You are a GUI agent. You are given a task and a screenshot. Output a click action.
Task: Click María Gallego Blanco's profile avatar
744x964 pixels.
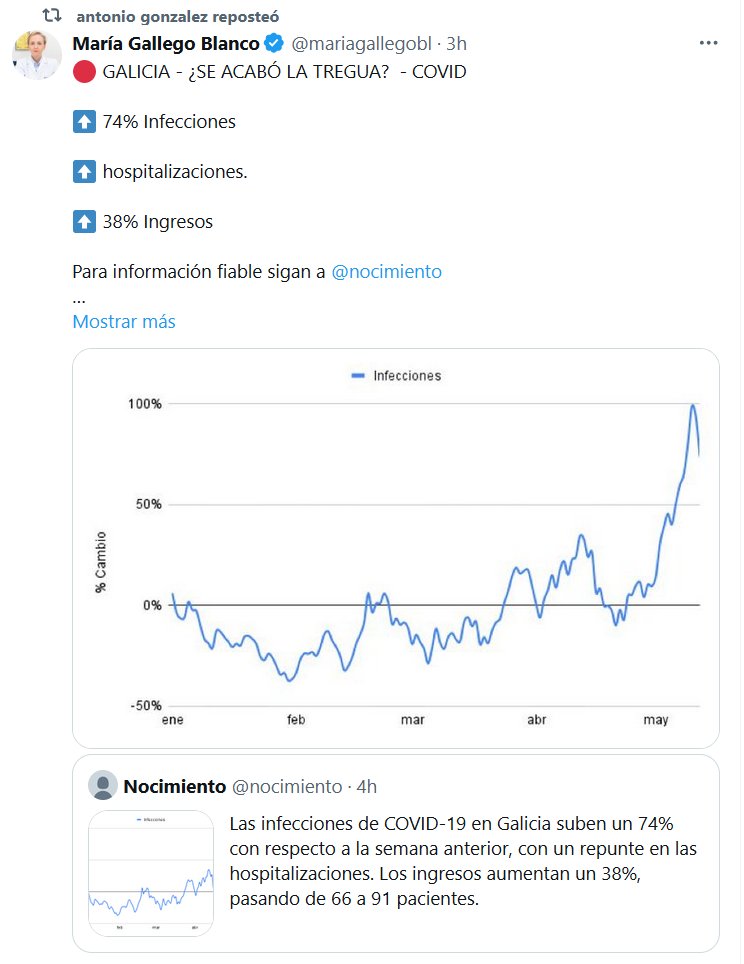click(x=37, y=55)
